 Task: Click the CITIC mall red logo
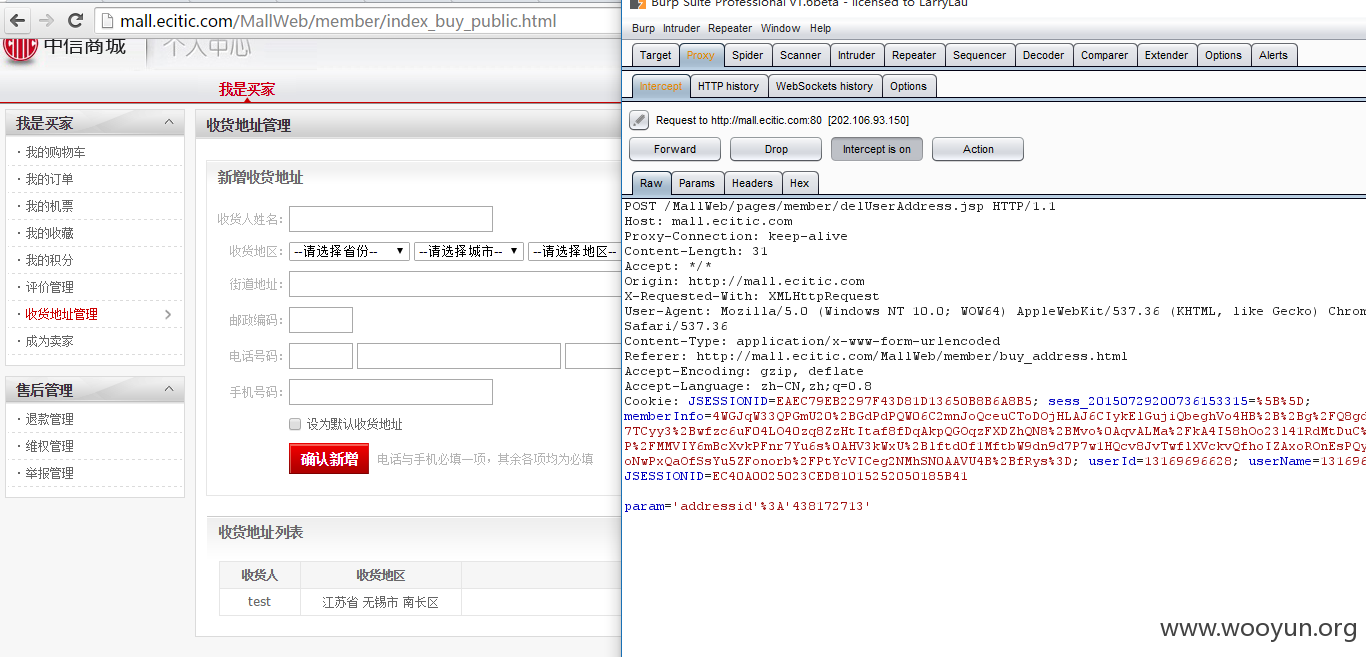(19, 47)
